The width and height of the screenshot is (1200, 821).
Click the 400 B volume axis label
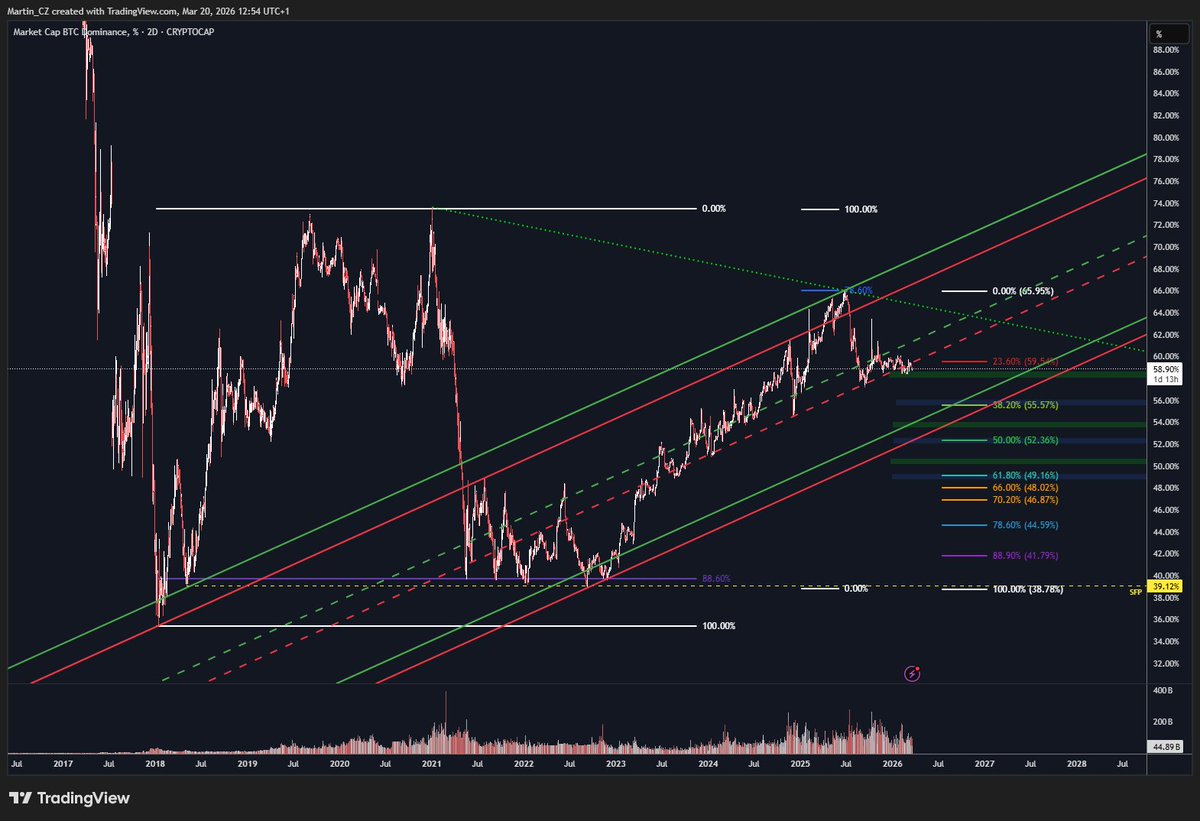[1164, 691]
